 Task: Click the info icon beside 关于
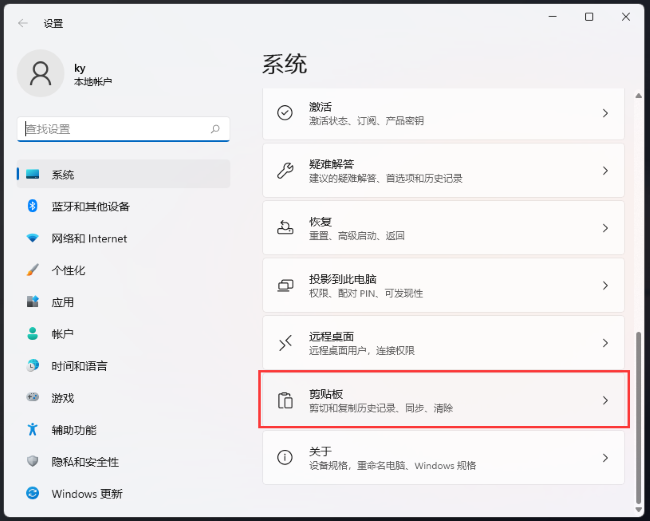285,458
